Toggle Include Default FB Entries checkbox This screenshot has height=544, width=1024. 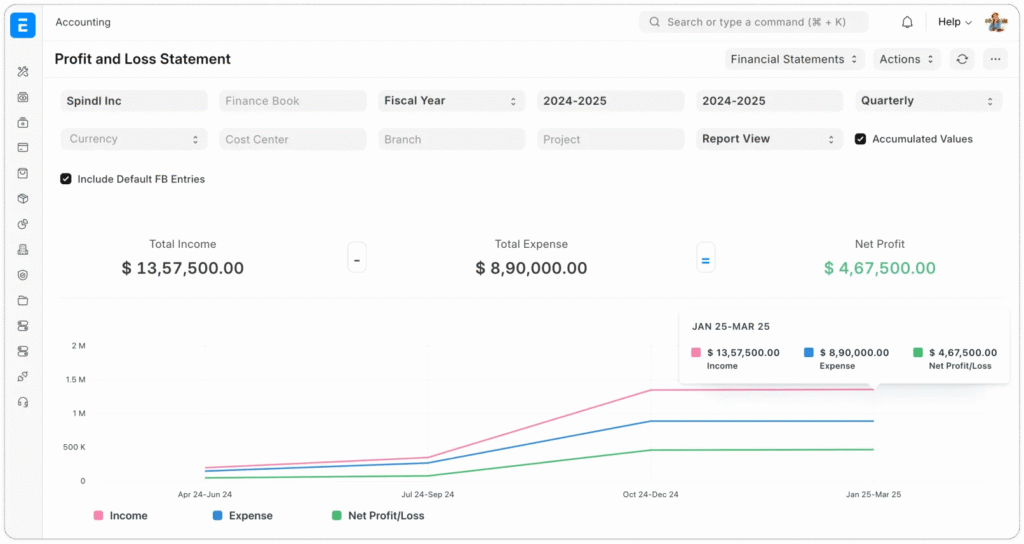click(x=66, y=179)
